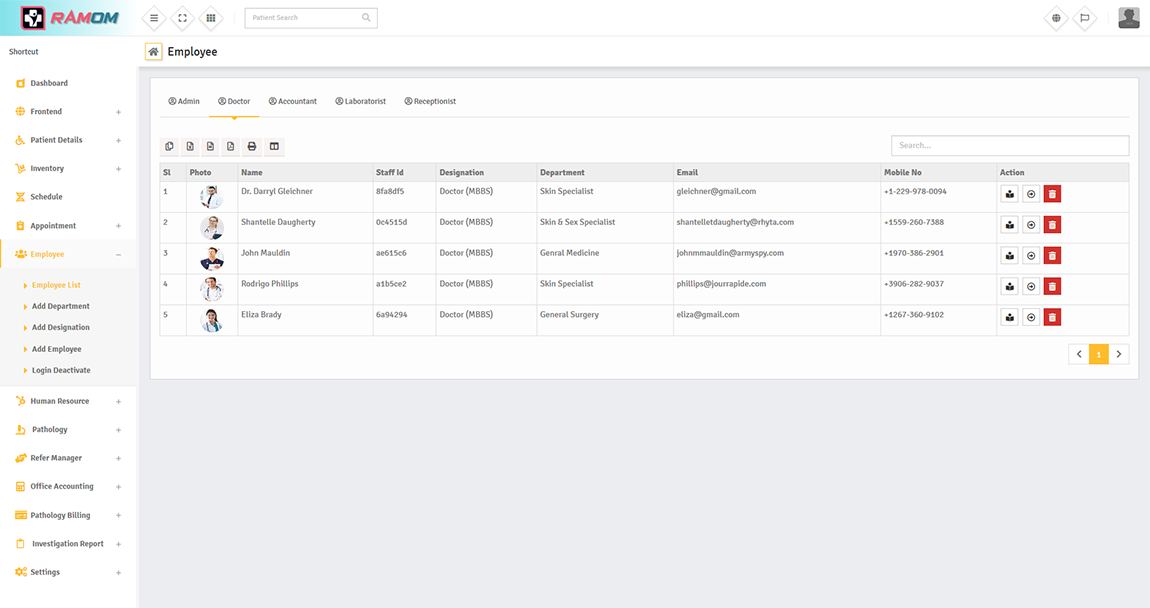The height and width of the screenshot is (608, 1150).
Task: Print the employee table
Action: [x=252, y=147]
